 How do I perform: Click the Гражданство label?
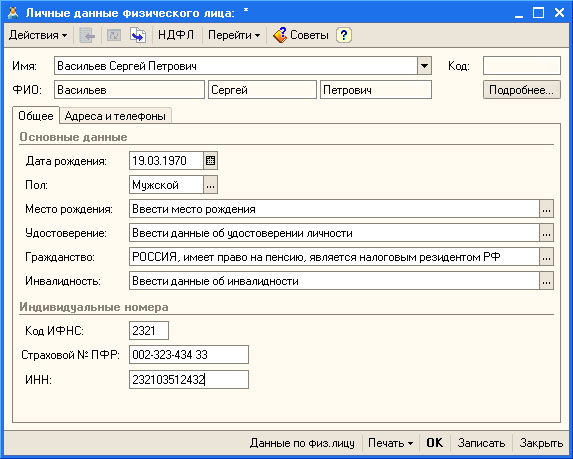pos(60,257)
